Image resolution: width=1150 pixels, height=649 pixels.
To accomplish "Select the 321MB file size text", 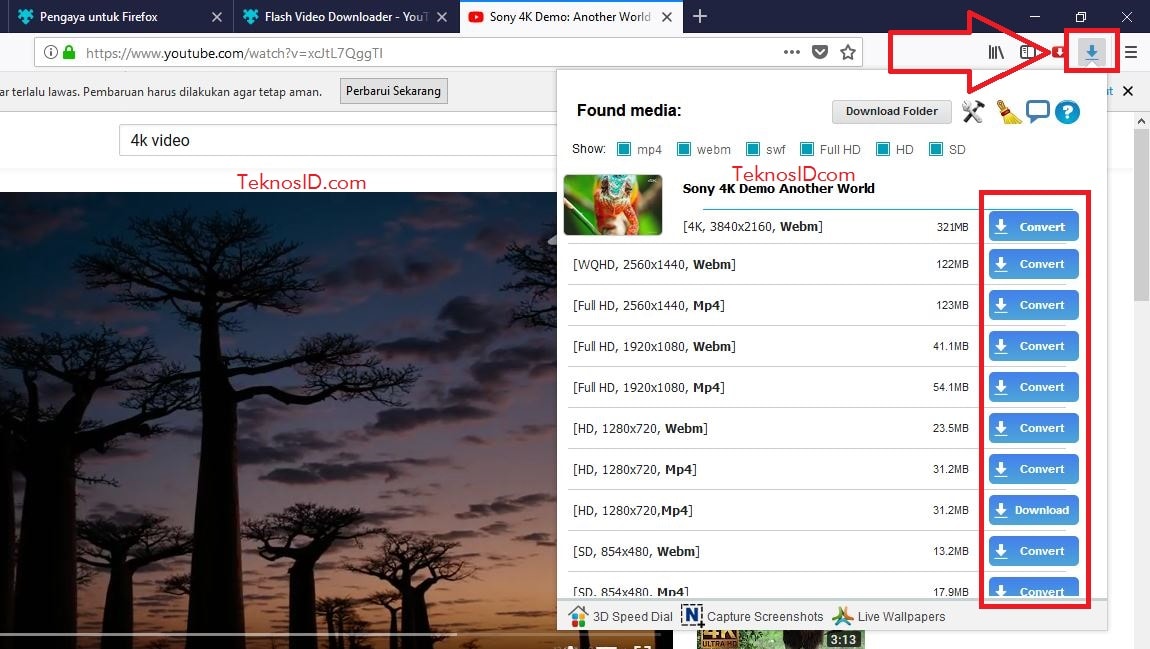I will 952,227.
